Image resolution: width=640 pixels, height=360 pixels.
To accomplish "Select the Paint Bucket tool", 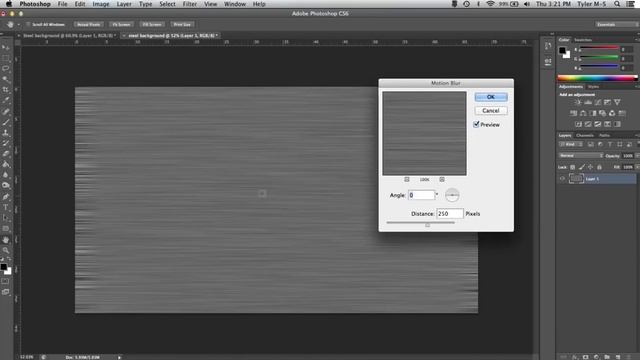I will pyautogui.click(x=6, y=164).
